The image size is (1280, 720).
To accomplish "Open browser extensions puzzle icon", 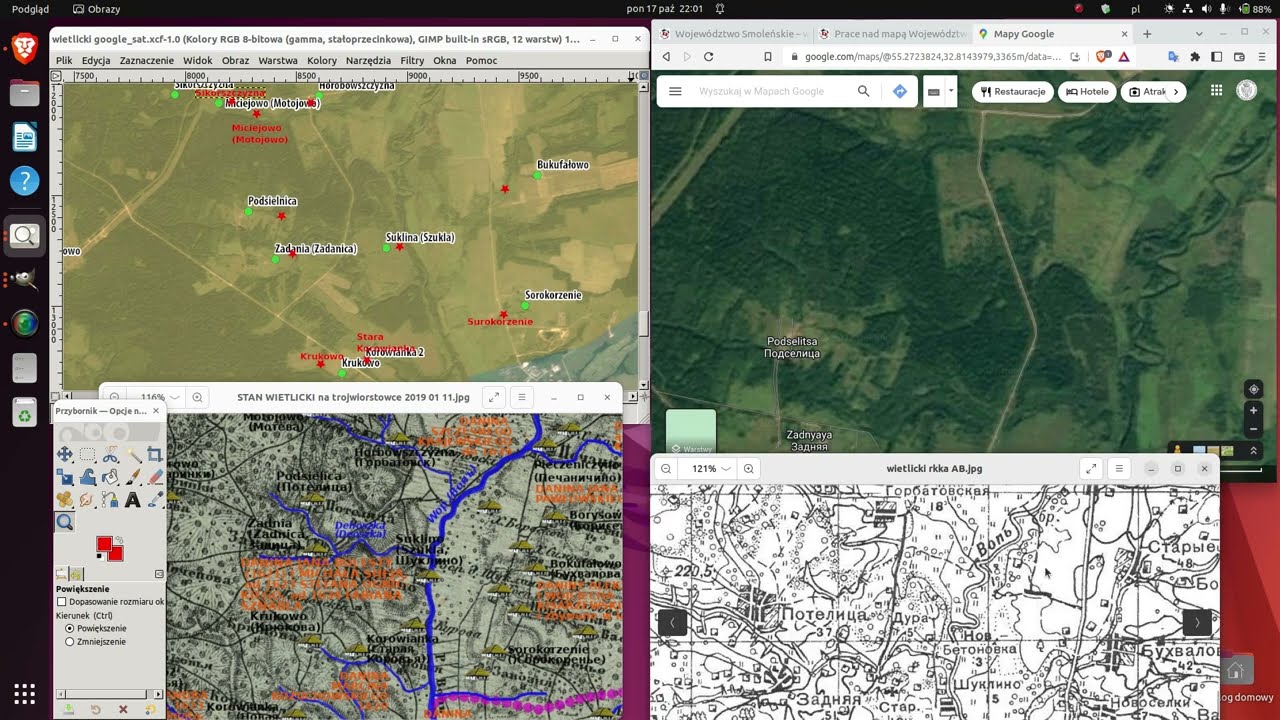I will pos(1194,57).
